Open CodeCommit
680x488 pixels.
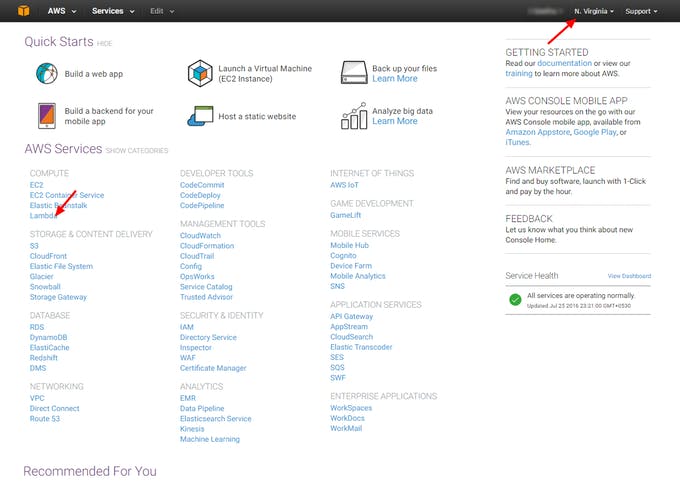[x=202, y=185]
